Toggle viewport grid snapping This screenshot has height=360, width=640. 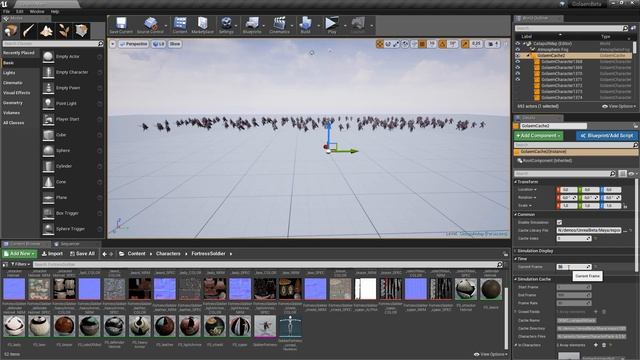(x=422, y=44)
